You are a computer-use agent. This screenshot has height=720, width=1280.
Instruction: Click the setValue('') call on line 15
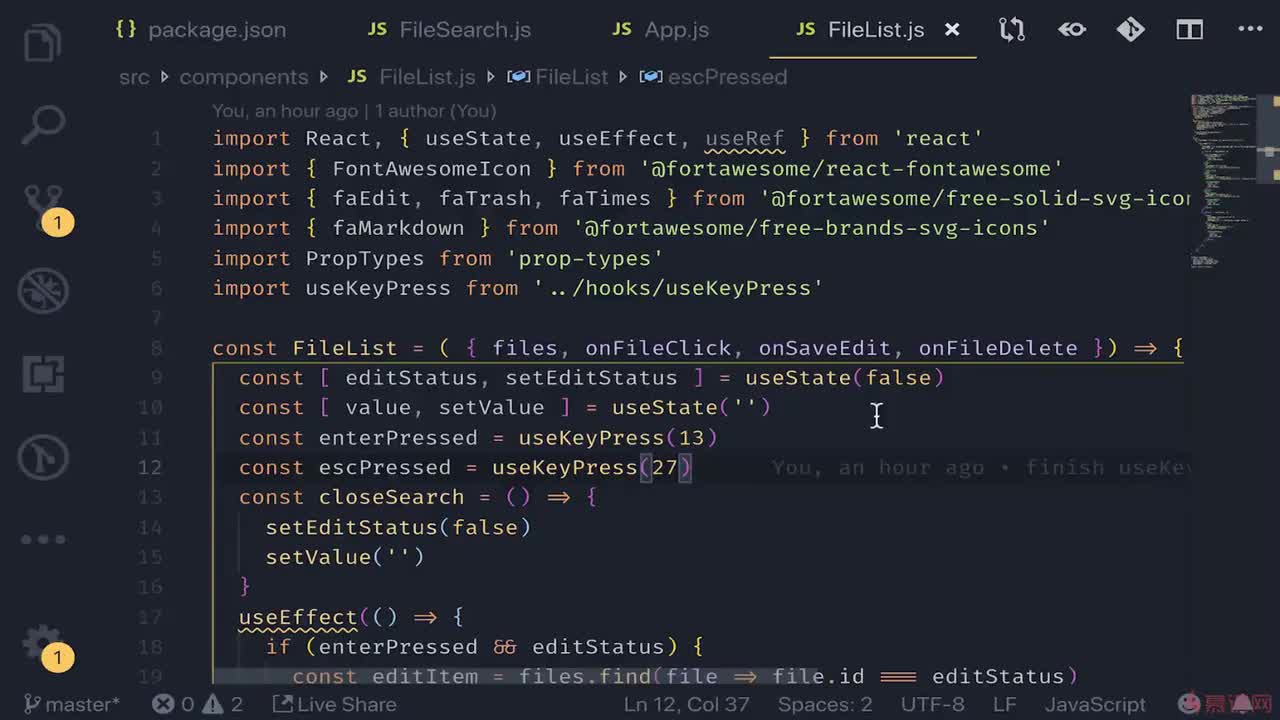click(x=345, y=557)
